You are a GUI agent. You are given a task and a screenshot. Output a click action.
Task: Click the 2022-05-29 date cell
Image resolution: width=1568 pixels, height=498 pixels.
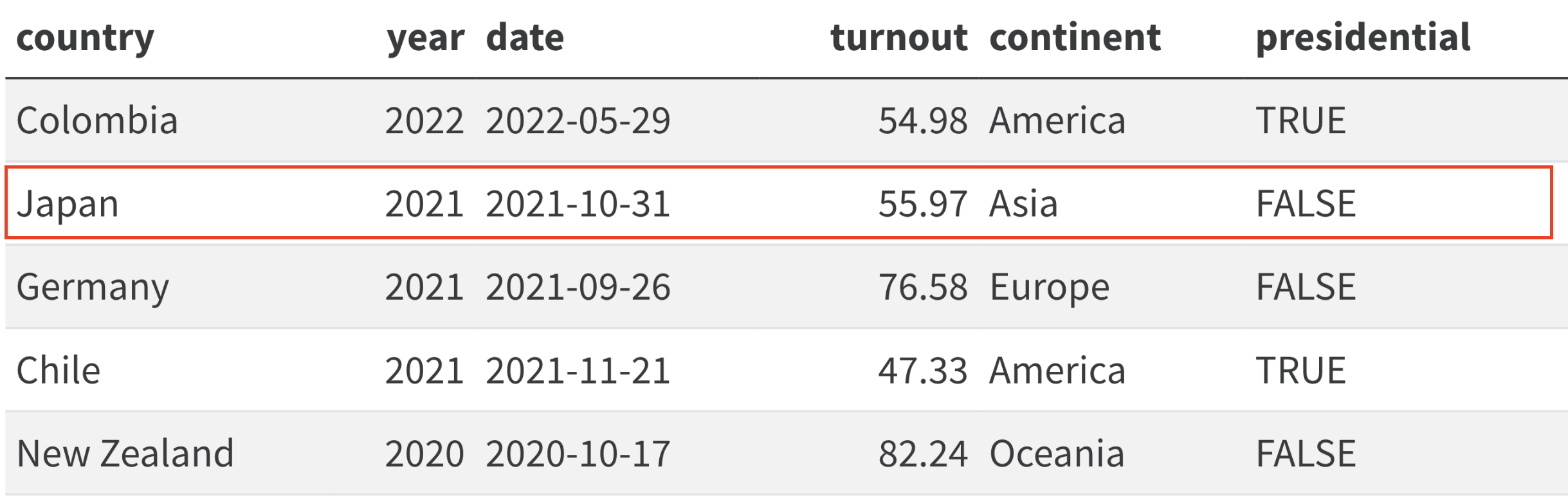coord(578,121)
